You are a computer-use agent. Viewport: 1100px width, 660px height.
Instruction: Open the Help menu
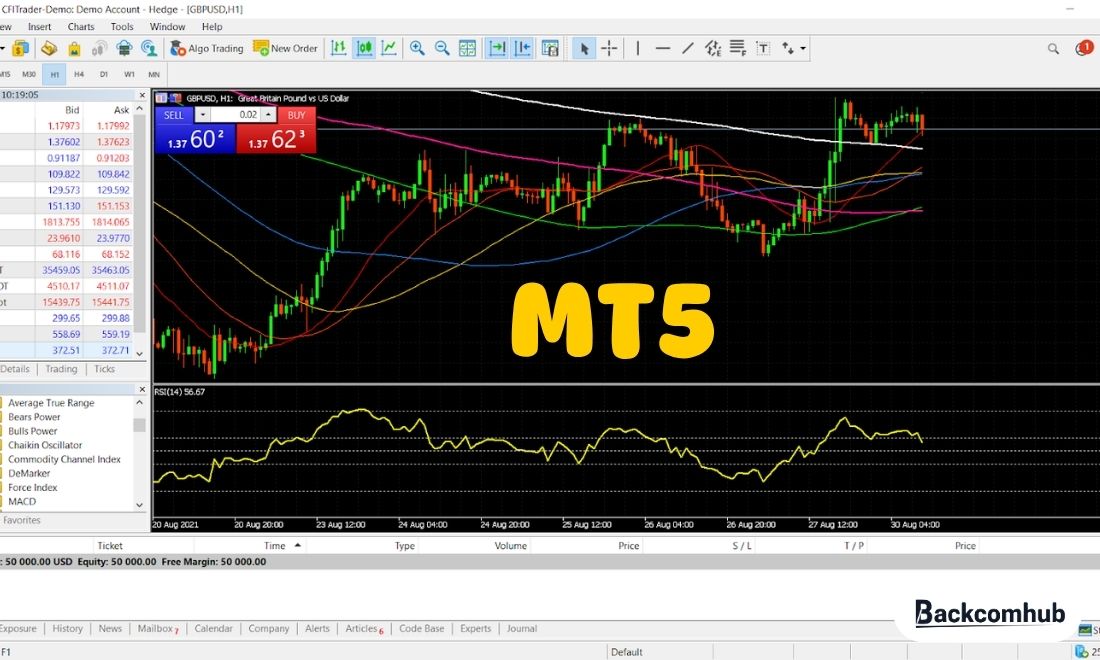pos(212,27)
